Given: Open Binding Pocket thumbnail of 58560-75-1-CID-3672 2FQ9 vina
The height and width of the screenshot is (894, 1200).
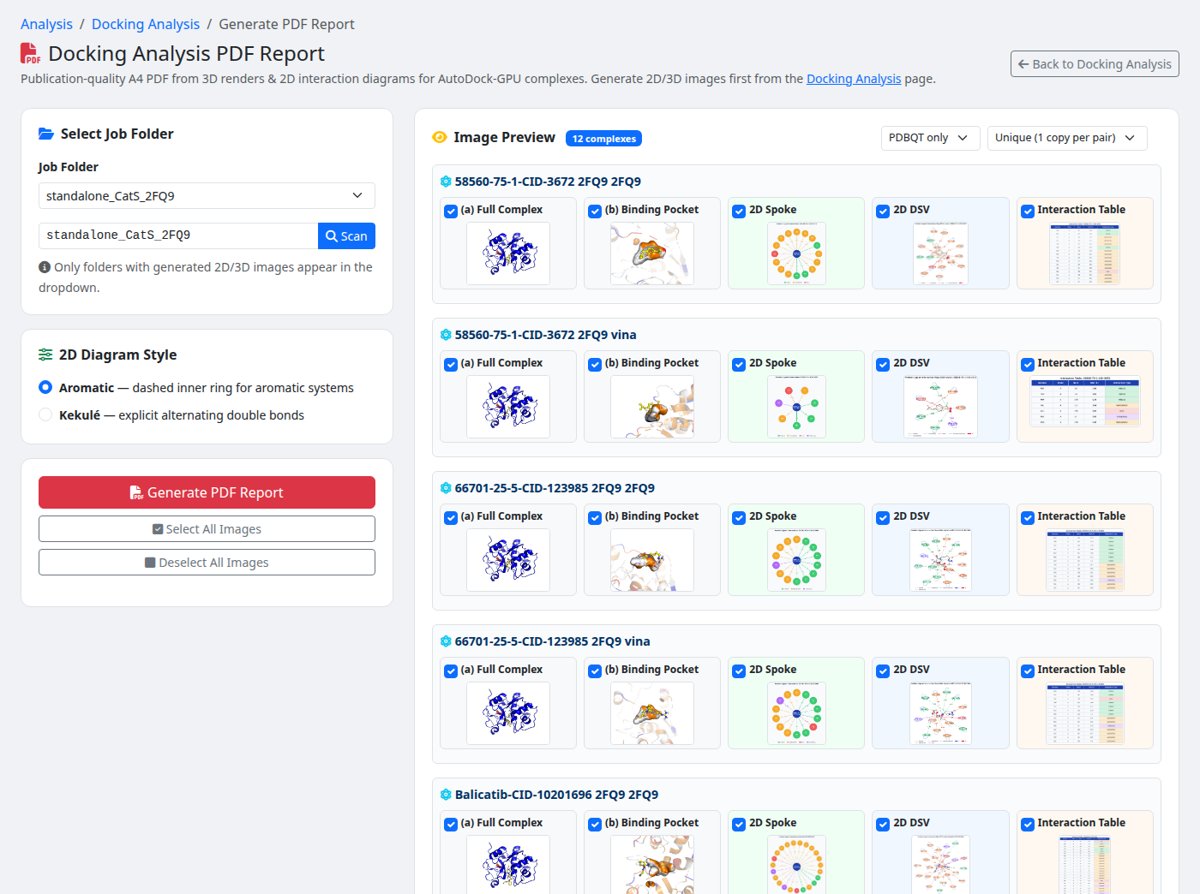Looking at the screenshot, I should click(x=652, y=406).
